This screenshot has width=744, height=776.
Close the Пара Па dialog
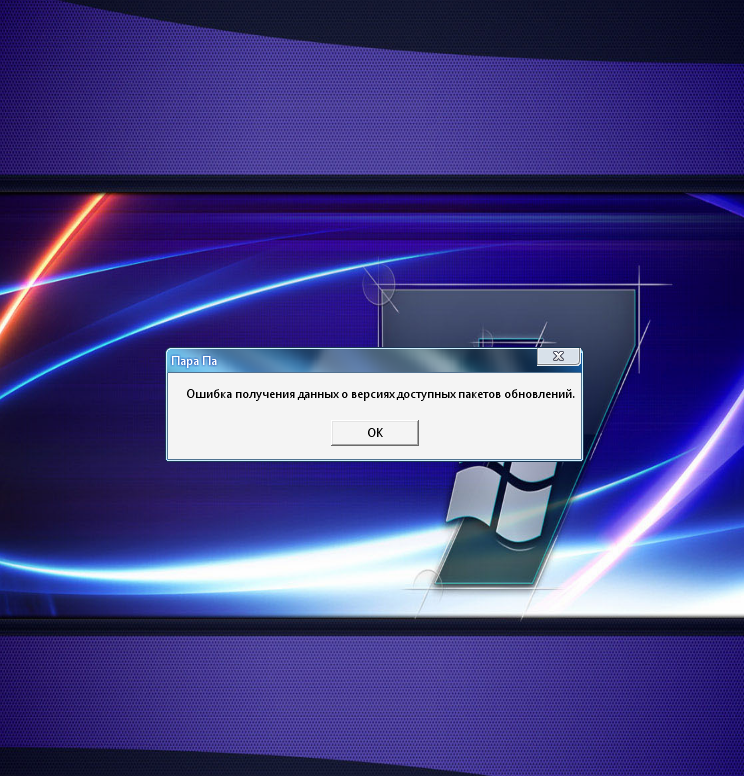[558, 356]
